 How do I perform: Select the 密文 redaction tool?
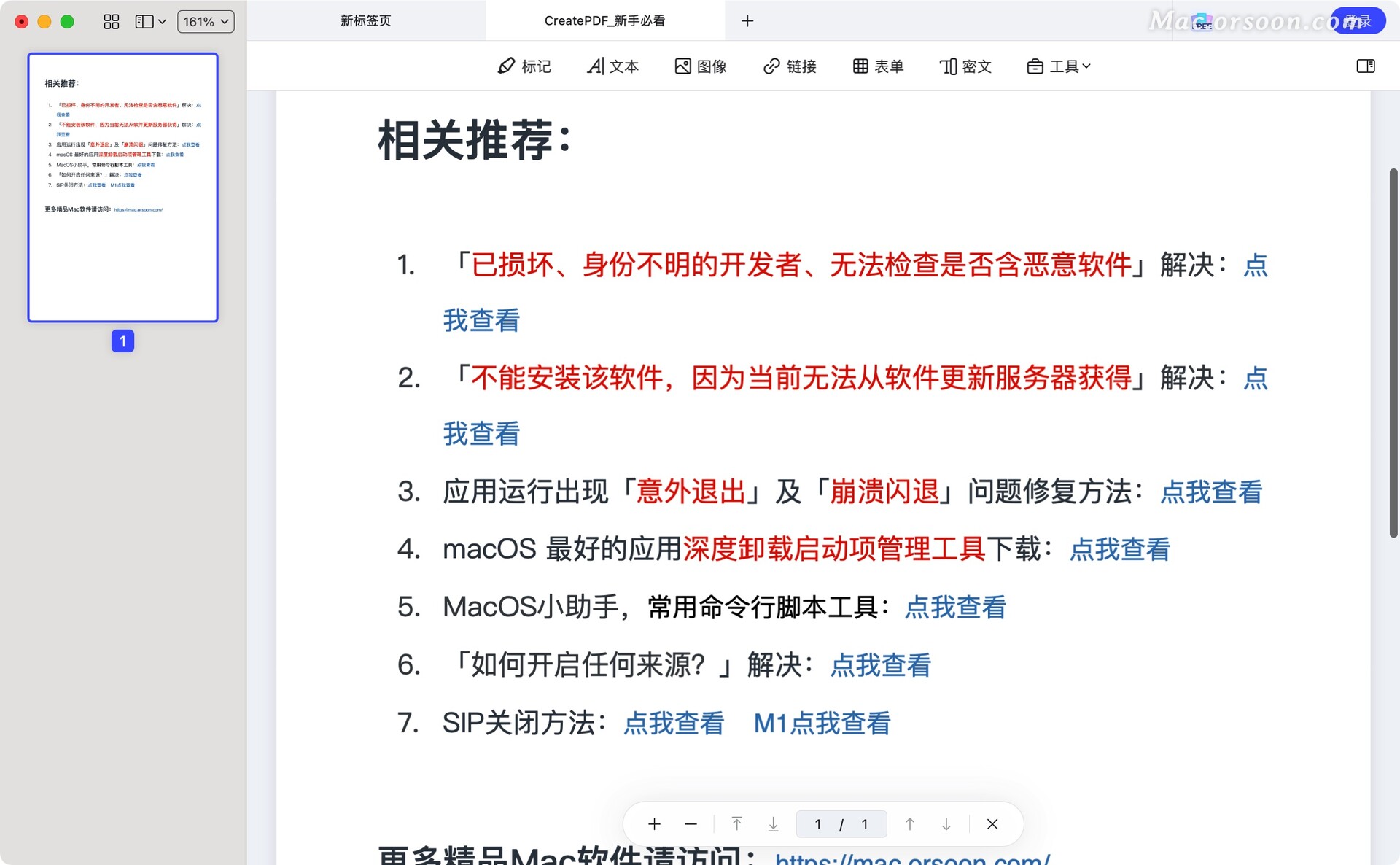tap(965, 66)
